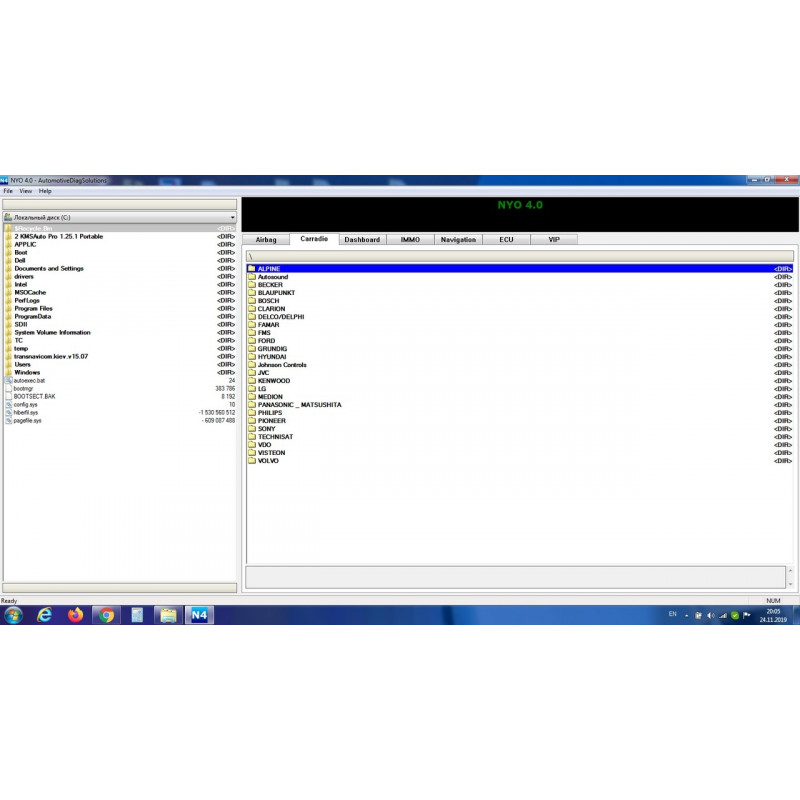This screenshot has width=800, height=800.
Task: Expand the local disk C: drive dropdown
Action: [232, 217]
